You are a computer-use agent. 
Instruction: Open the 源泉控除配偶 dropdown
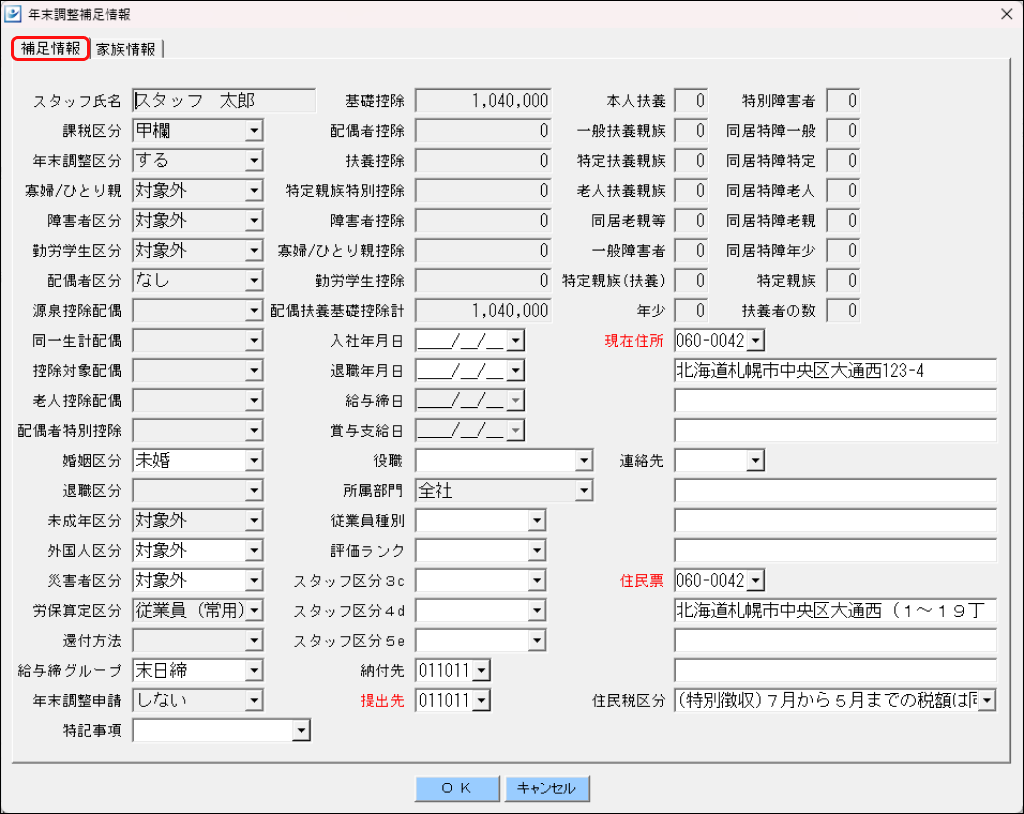[x=254, y=311]
